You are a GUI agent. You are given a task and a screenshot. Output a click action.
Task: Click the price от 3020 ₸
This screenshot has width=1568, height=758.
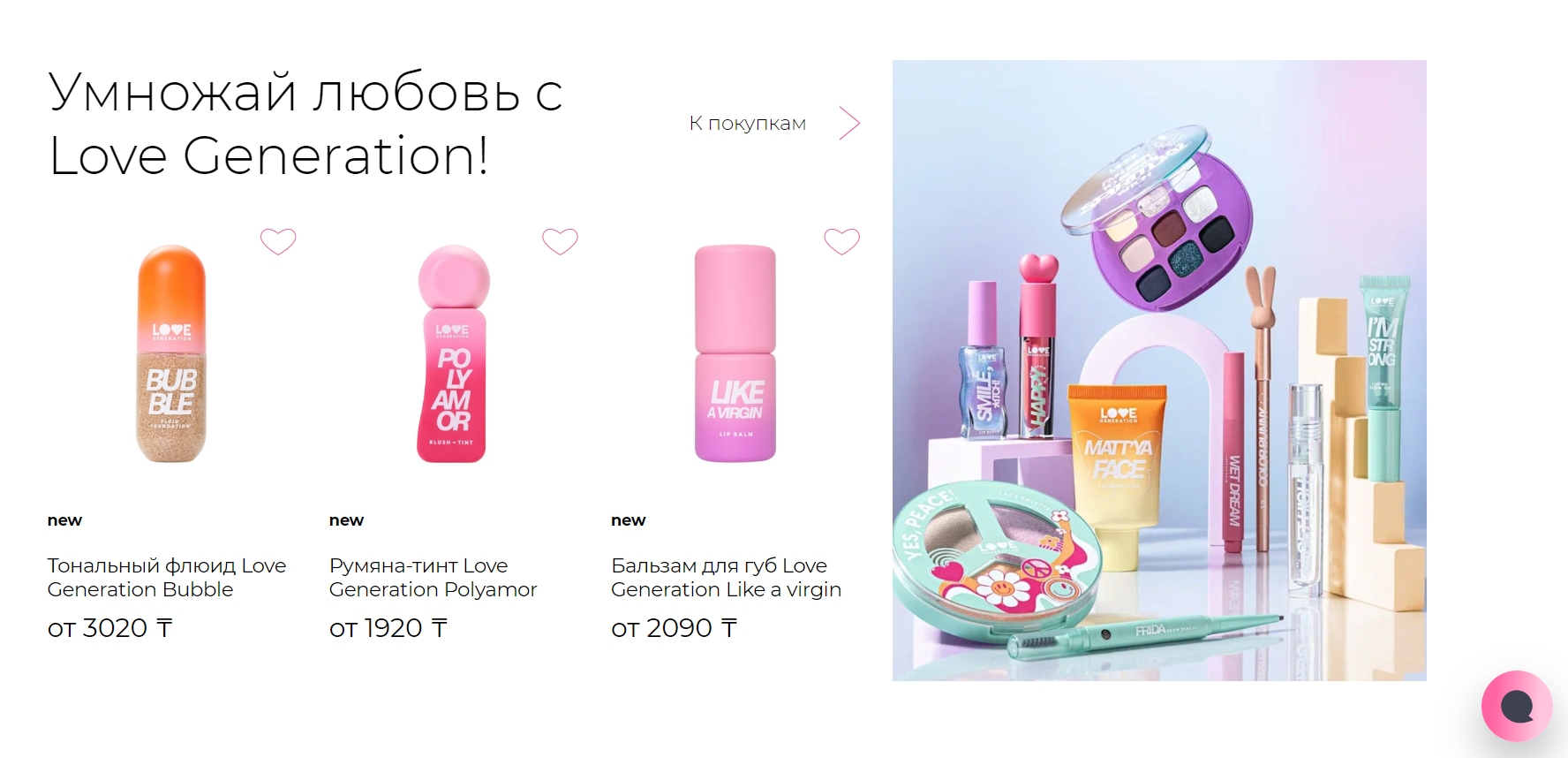tap(109, 628)
